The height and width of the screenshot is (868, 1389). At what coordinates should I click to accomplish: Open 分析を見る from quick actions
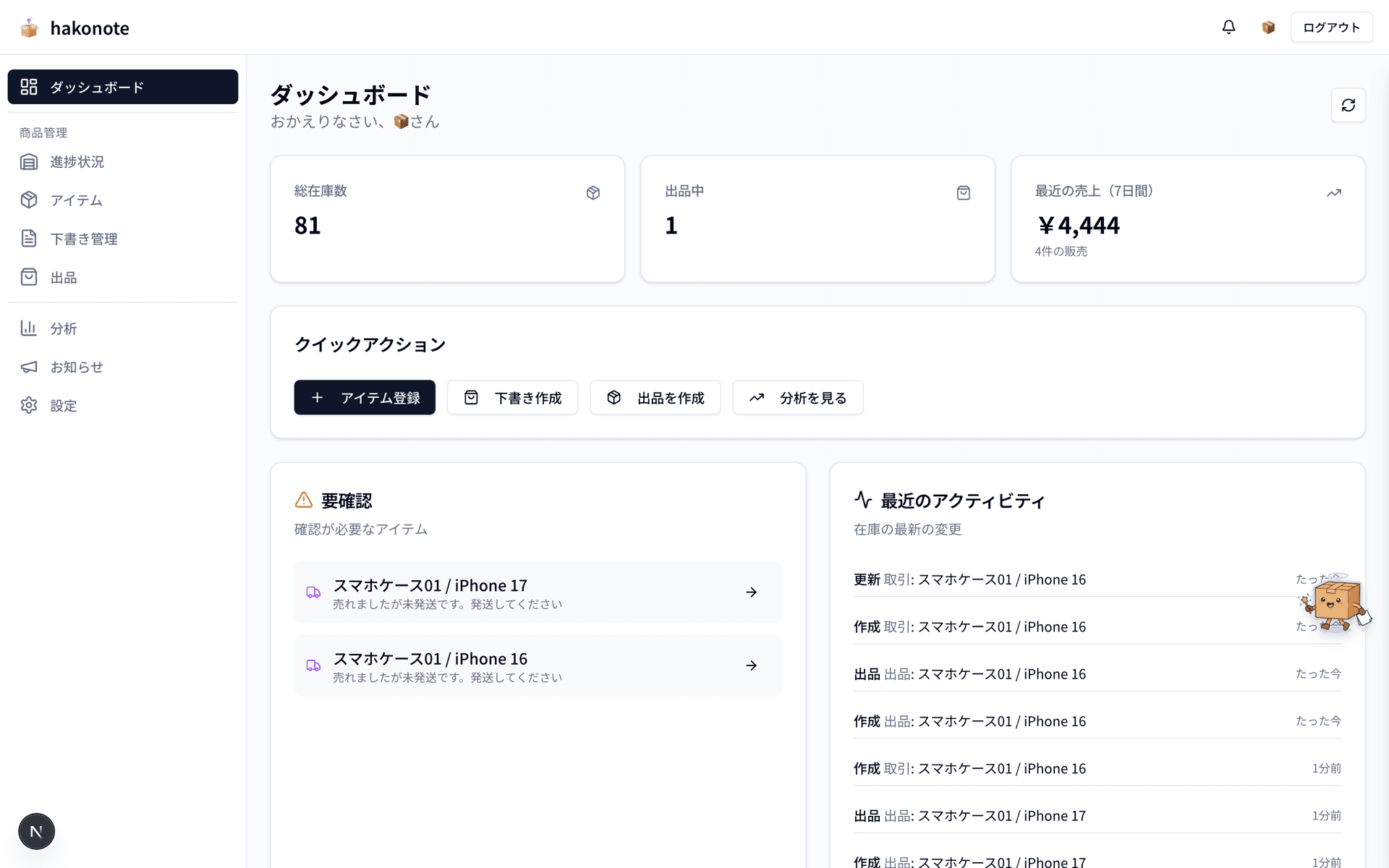[797, 397]
